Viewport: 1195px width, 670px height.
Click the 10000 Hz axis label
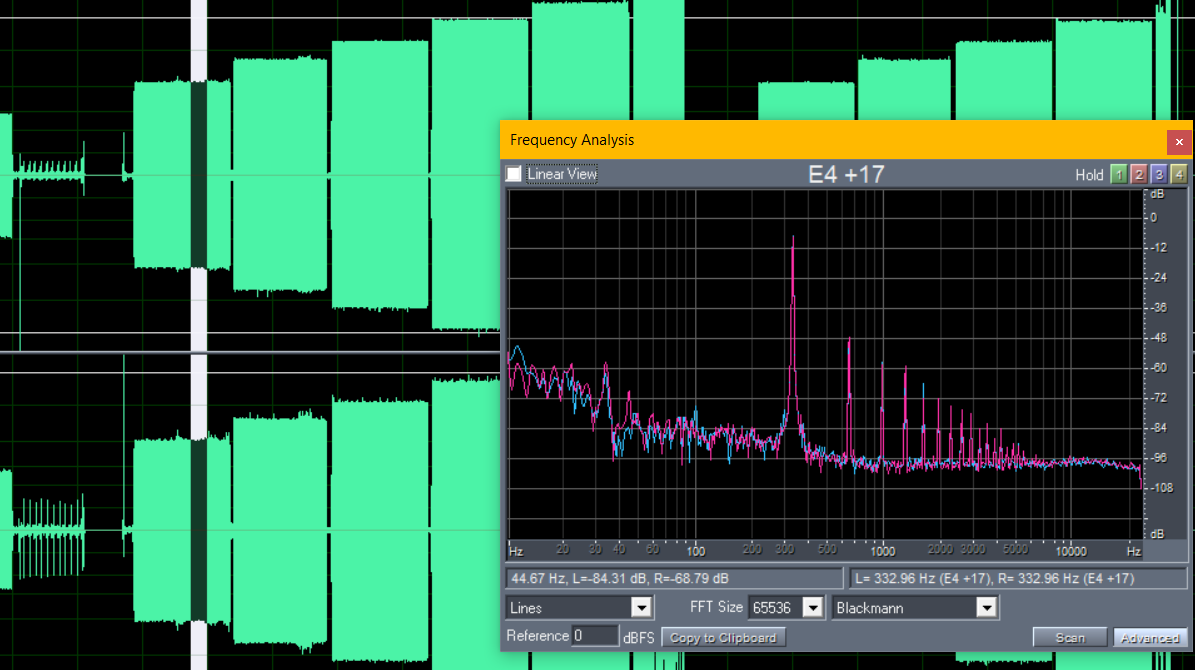click(x=1070, y=551)
